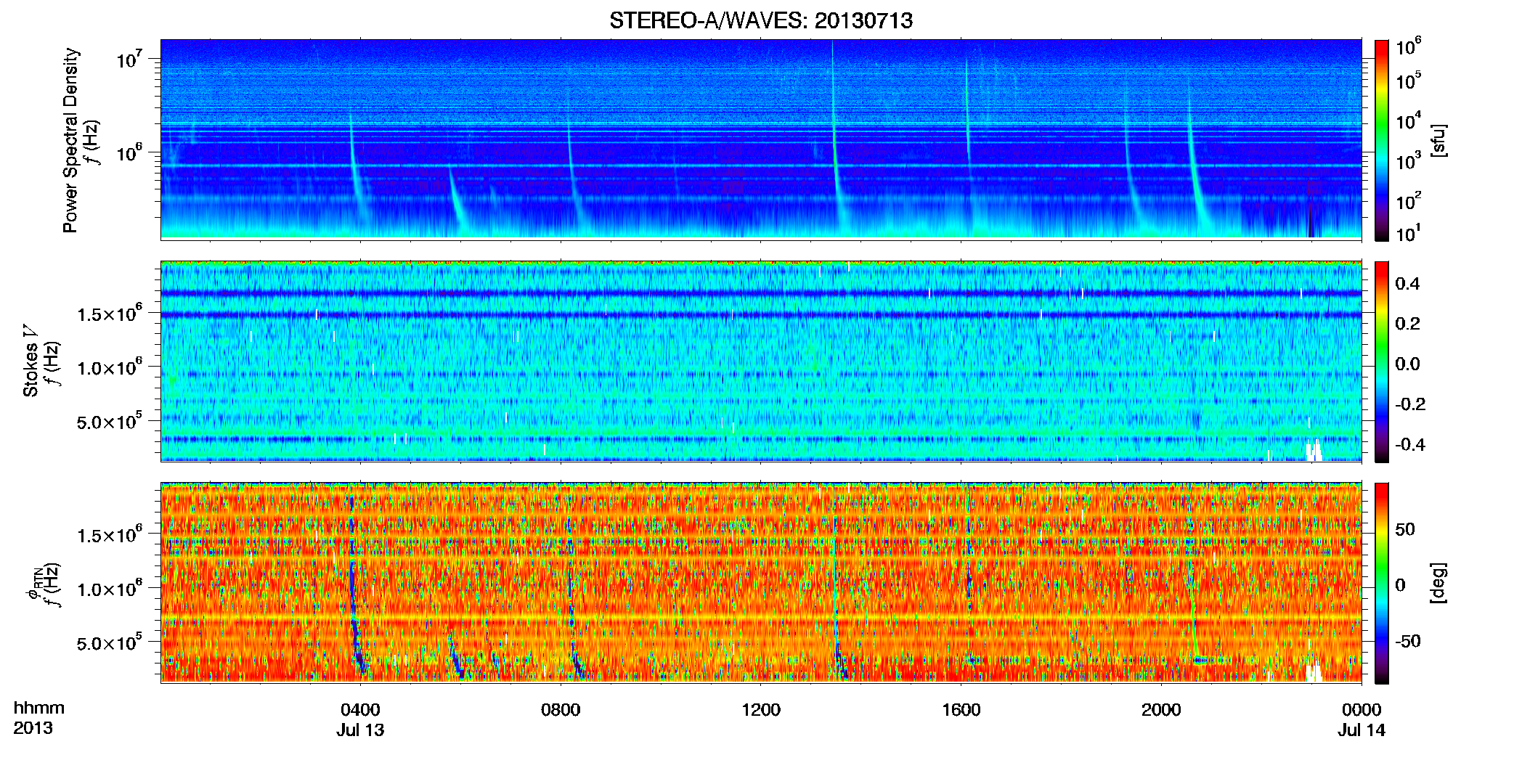Click the -50 value on degree colorbar
Viewport: 1522px width, 784px height.
(1408, 641)
